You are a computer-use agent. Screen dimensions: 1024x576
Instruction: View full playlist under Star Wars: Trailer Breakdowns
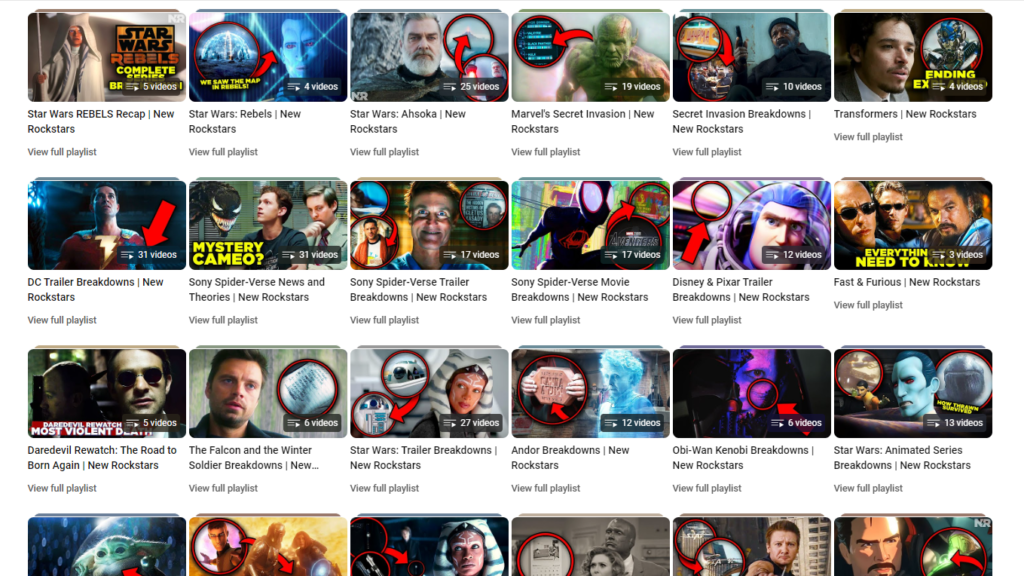coord(385,488)
